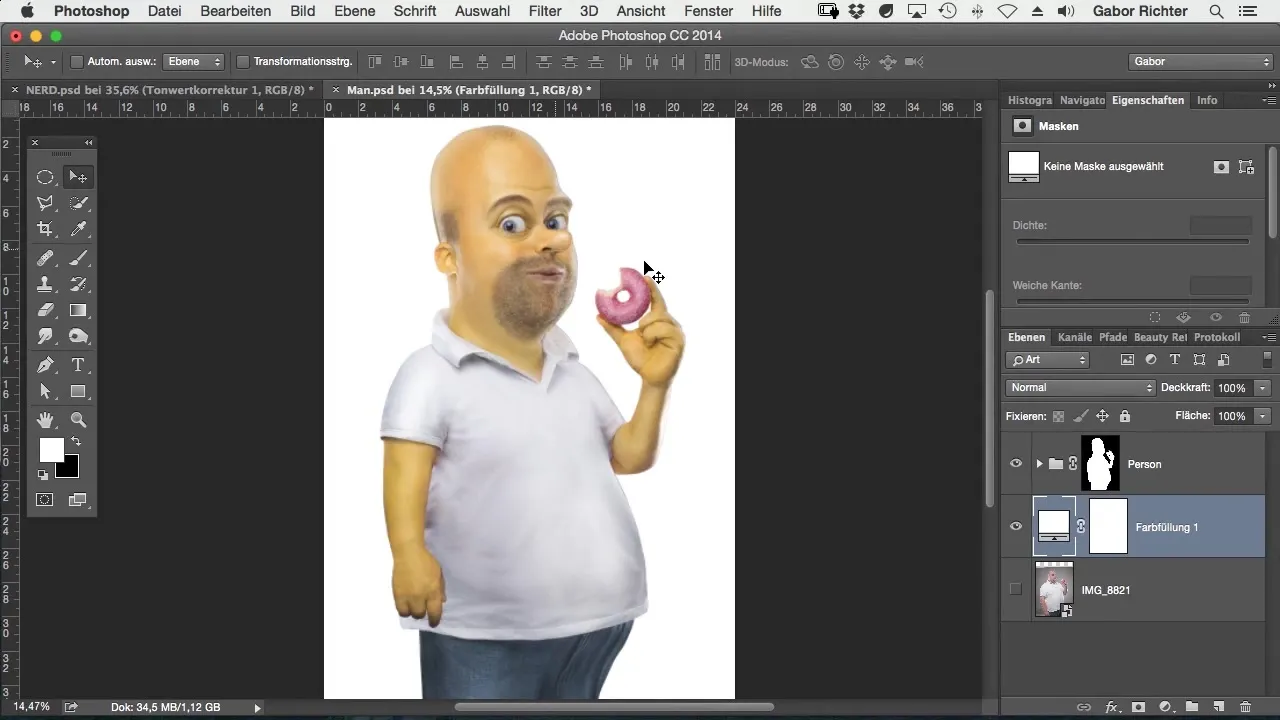Open the Art layer filter dropdown
This screenshot has height=720, width=1280.
tap(1048, 360)
